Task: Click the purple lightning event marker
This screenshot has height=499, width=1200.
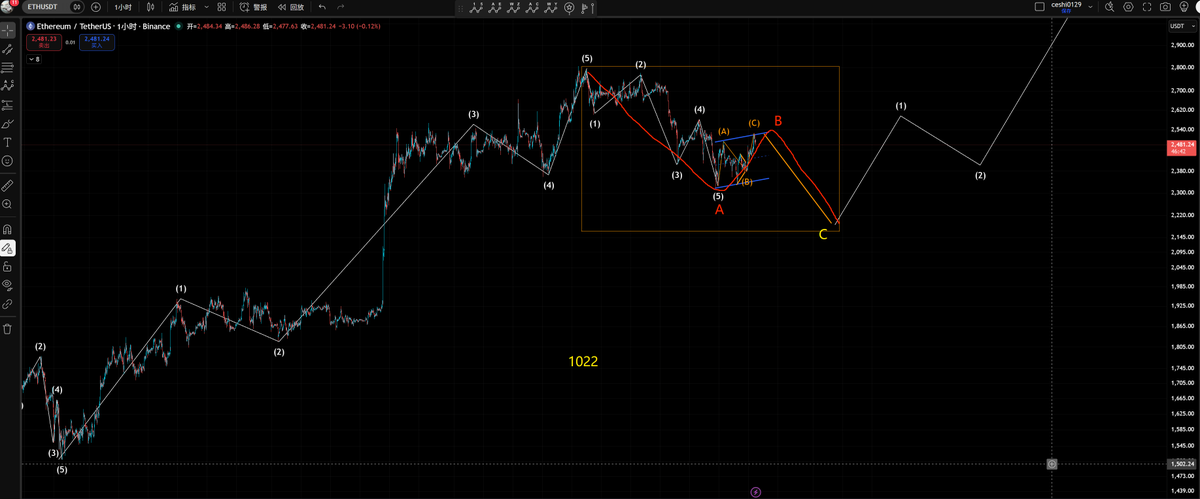Action: [755, 491]
